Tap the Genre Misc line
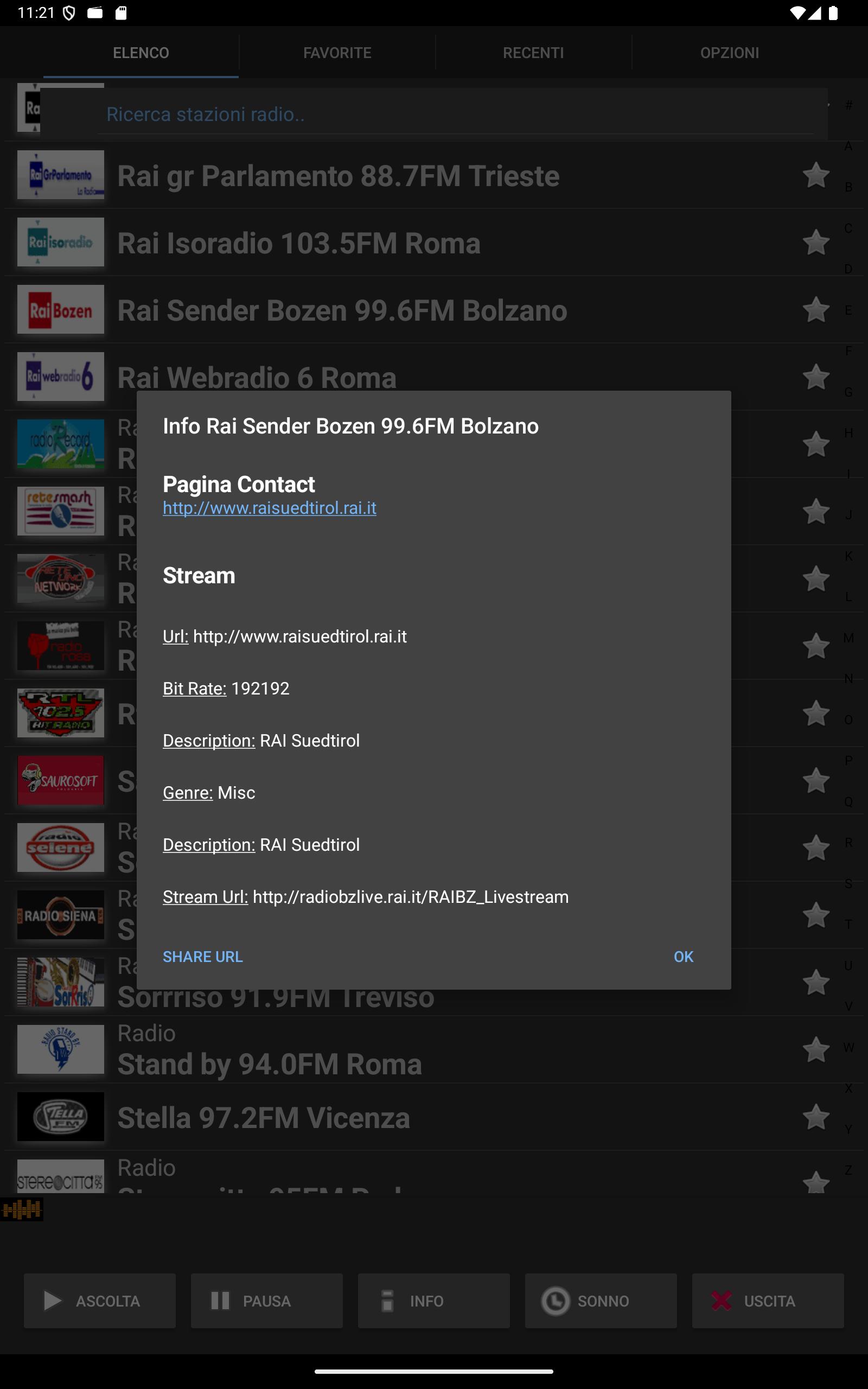The height and width of the screenshot is (1389, 868). [x=209, y=793]
